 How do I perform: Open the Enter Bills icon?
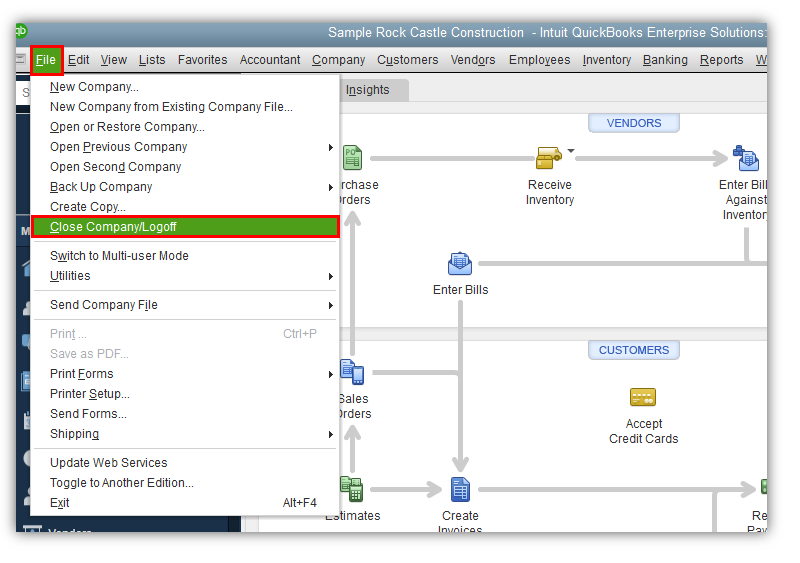[x=460, y=264]
